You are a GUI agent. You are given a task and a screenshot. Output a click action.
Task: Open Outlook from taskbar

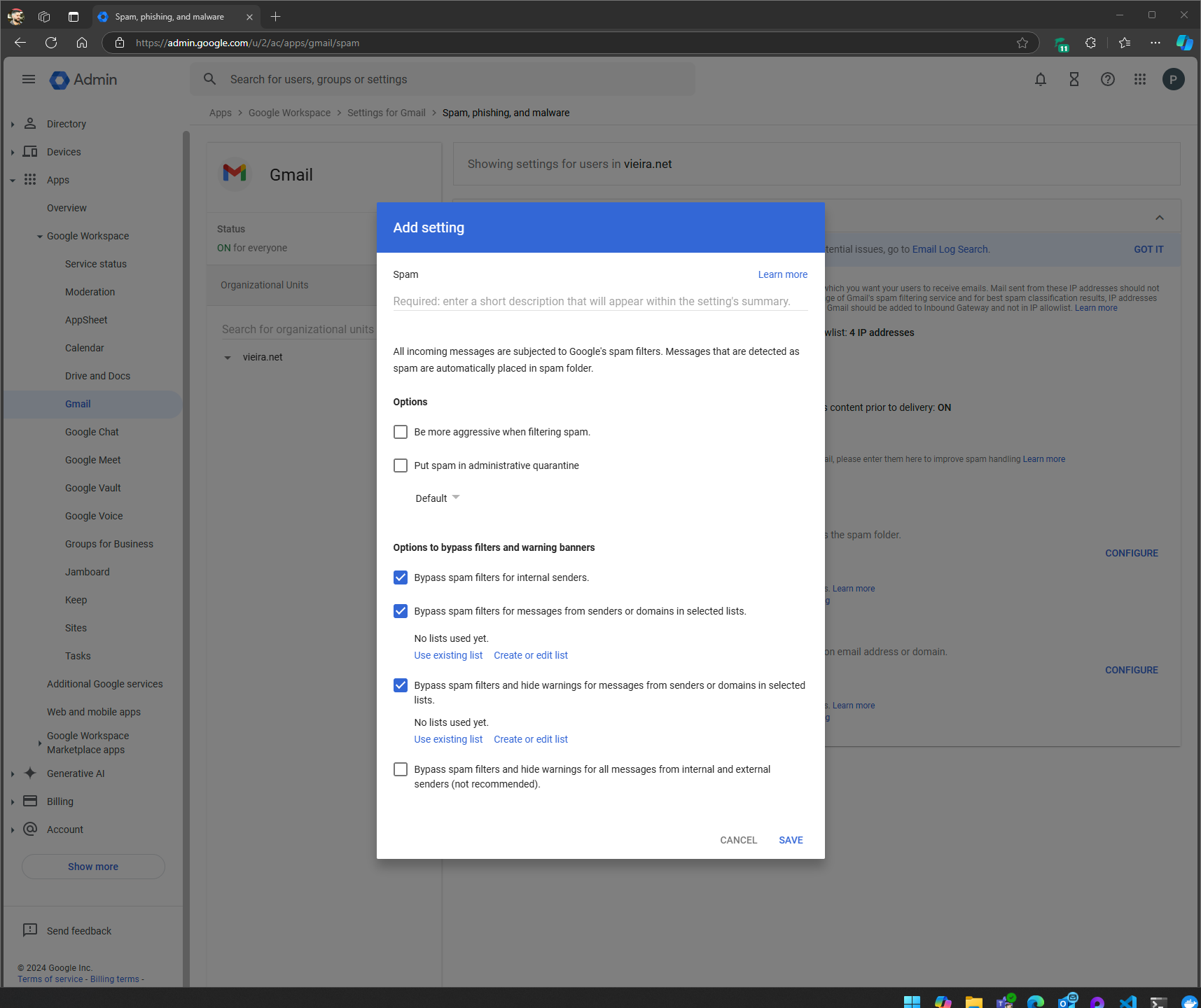1067,1002
